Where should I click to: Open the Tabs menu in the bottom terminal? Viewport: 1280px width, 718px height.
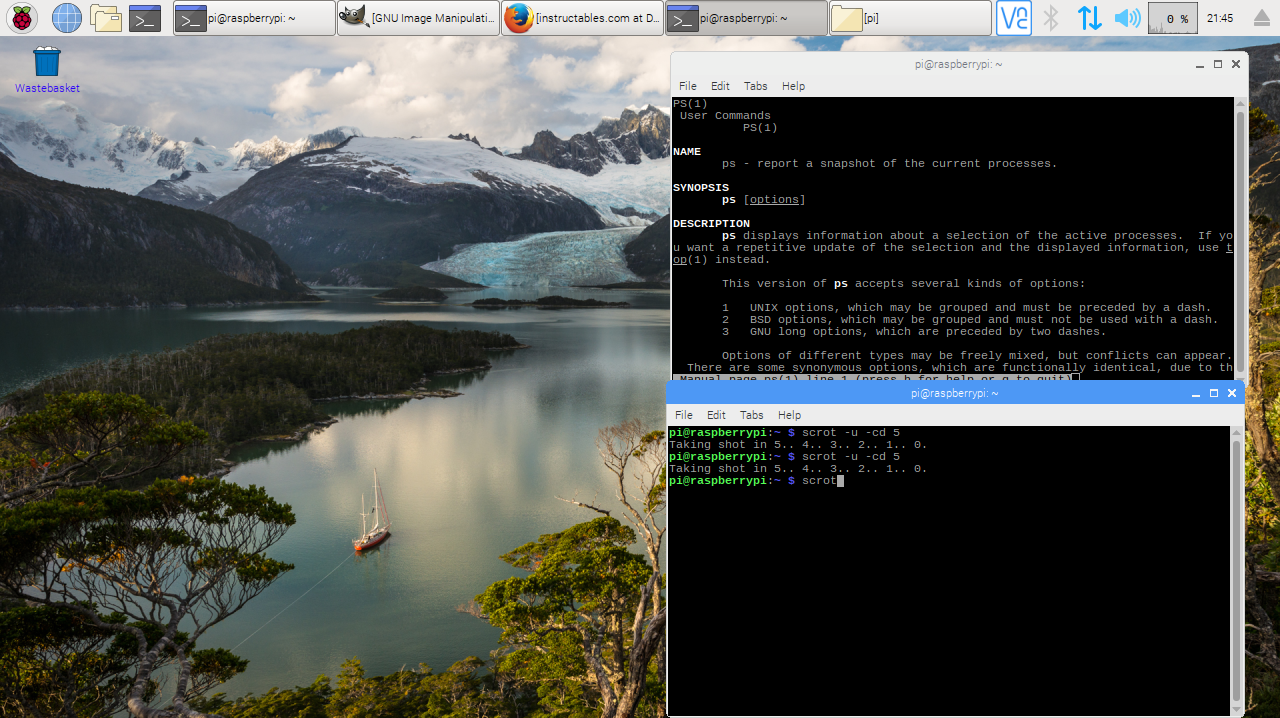click(751, 414)
